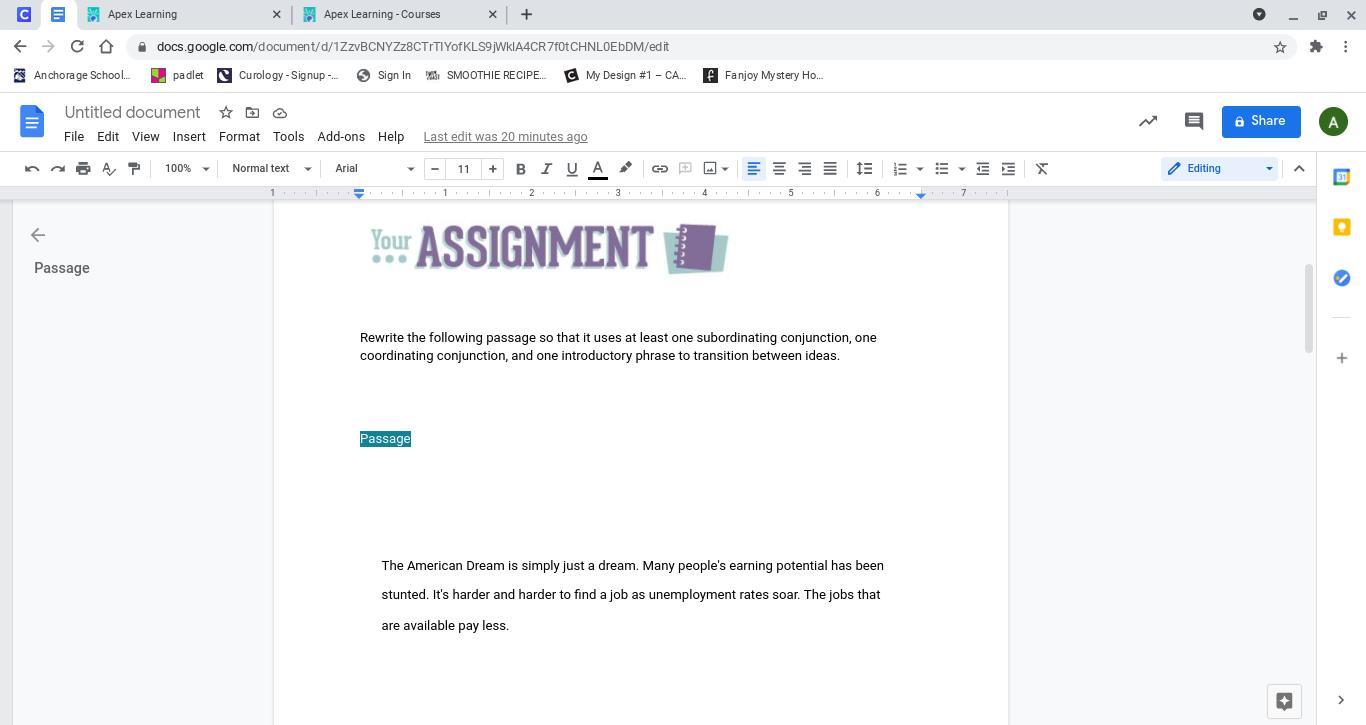This screenshot has height=725, width=1366.
Task: Redo the last action
Action: click(58, 169)
